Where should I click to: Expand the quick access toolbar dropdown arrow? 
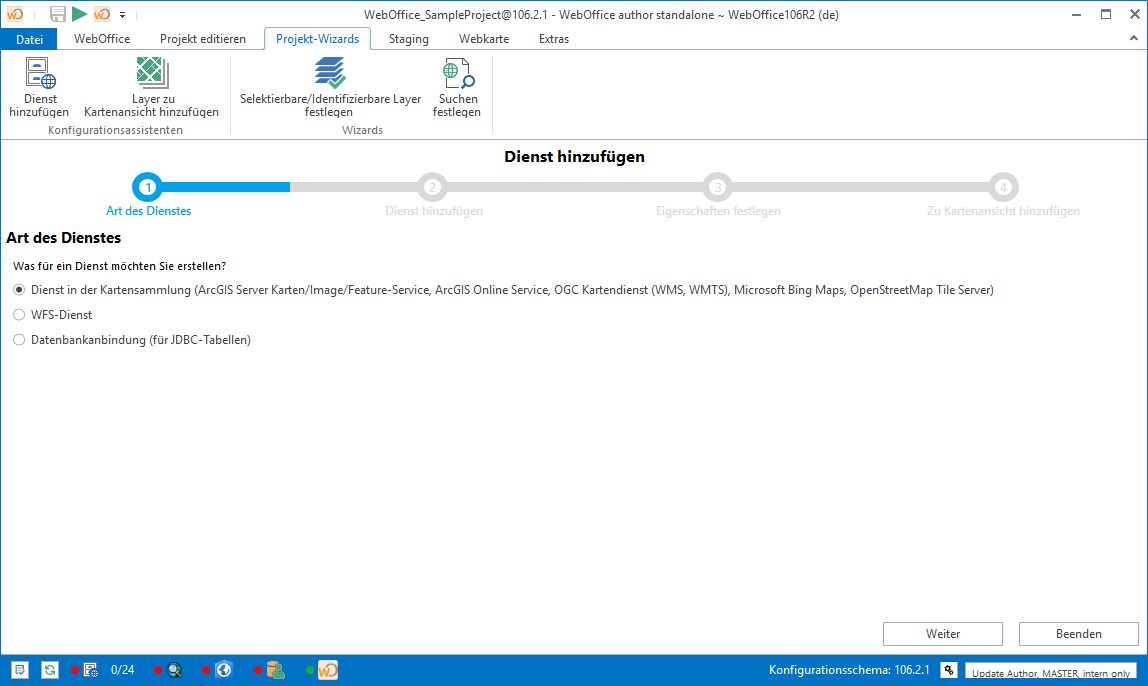[x=122, y=15]
